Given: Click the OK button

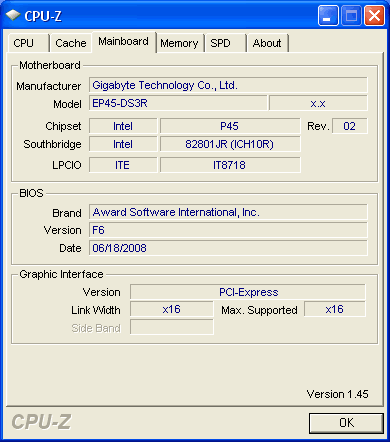Looking at the screenshot, I should tap(346, 423).
